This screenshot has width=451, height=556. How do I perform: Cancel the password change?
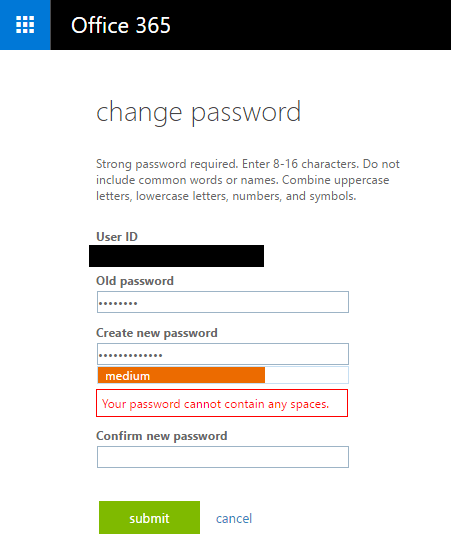point(234,518)
